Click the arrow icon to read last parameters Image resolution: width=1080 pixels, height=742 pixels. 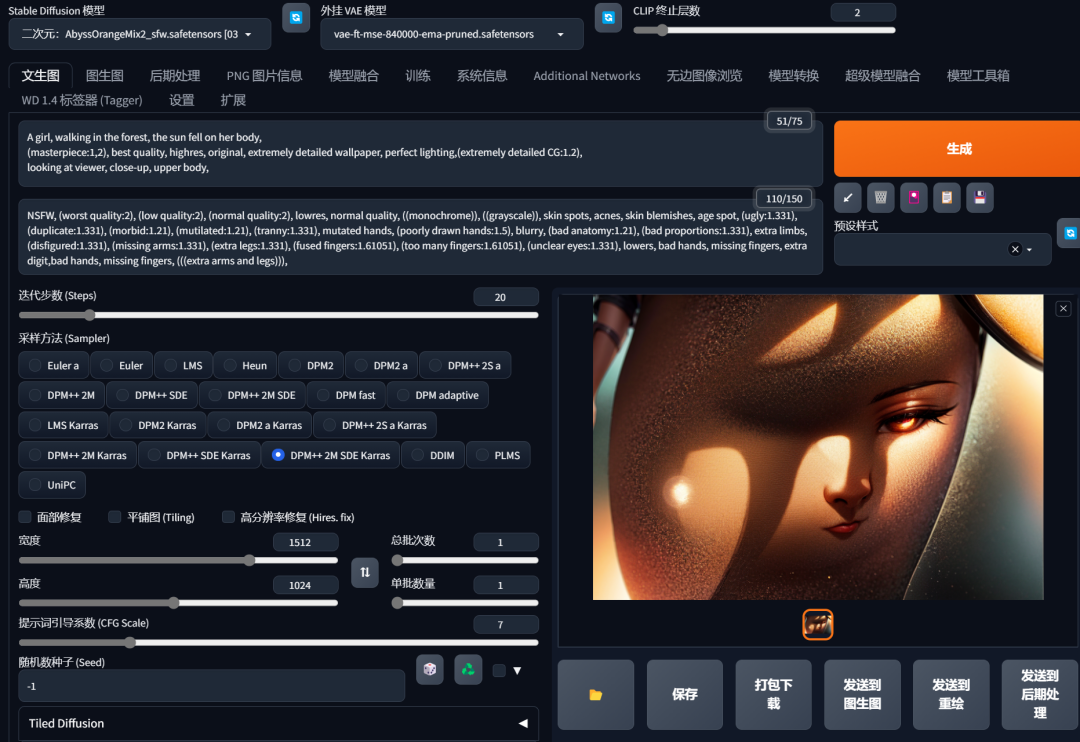tap(848, 197)
